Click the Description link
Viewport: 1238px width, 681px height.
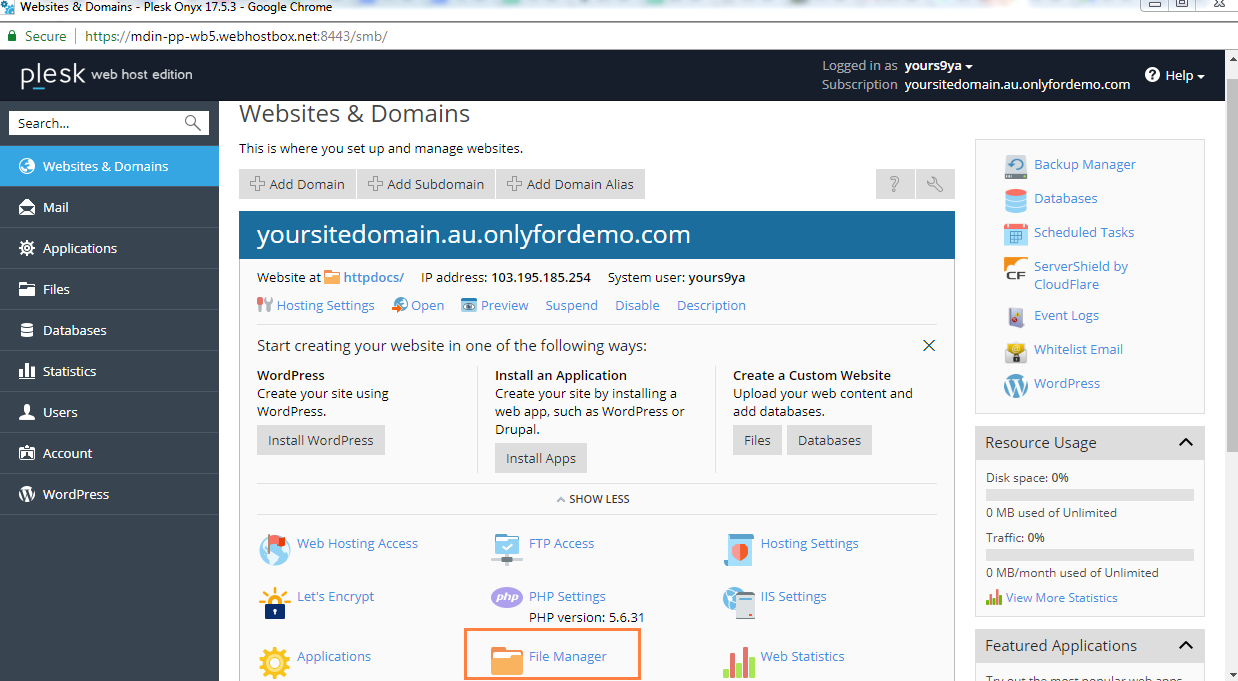click(x=711, y=306)
